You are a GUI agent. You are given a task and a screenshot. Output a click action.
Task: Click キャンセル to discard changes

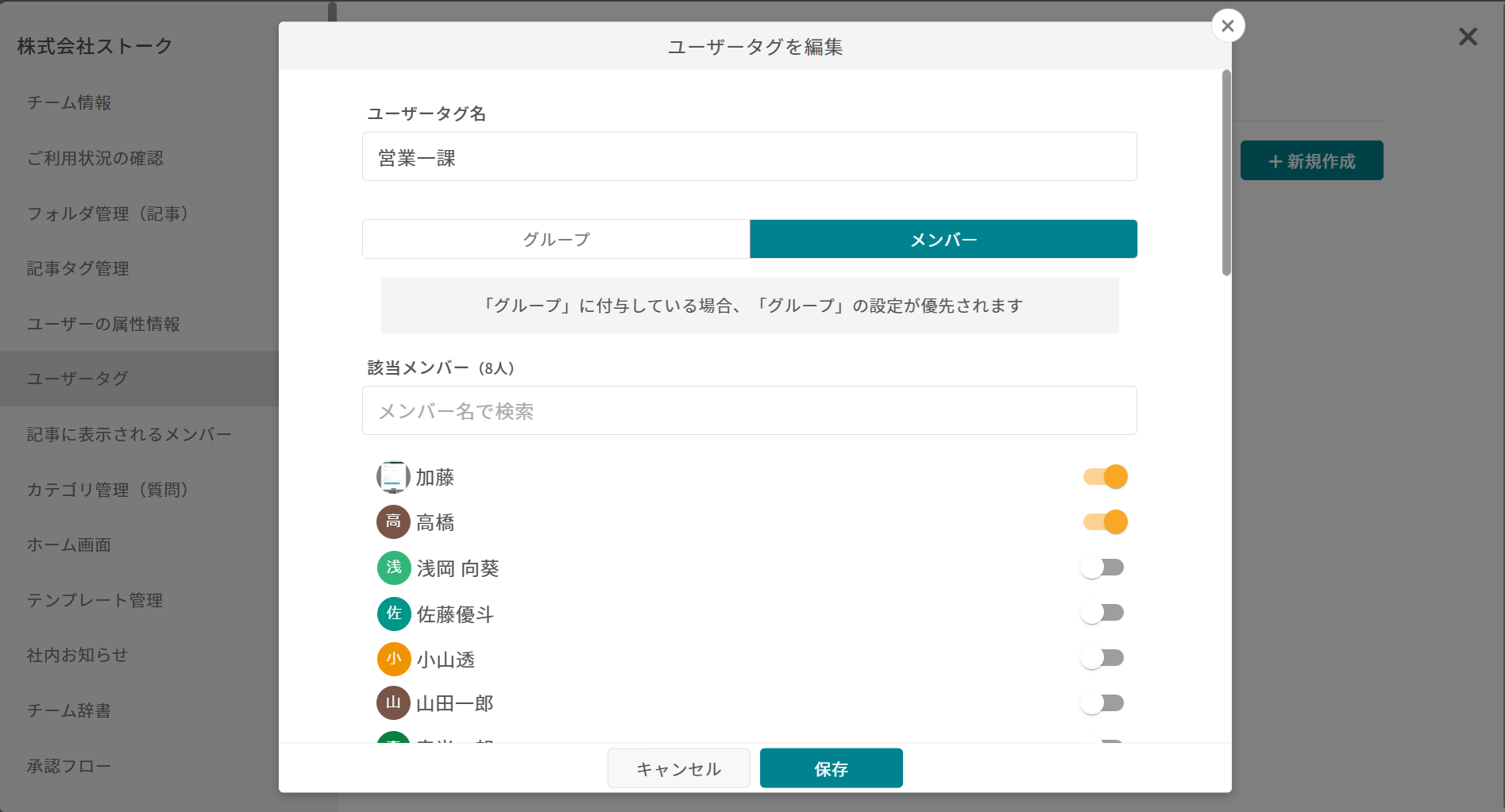tap(678, 768)
